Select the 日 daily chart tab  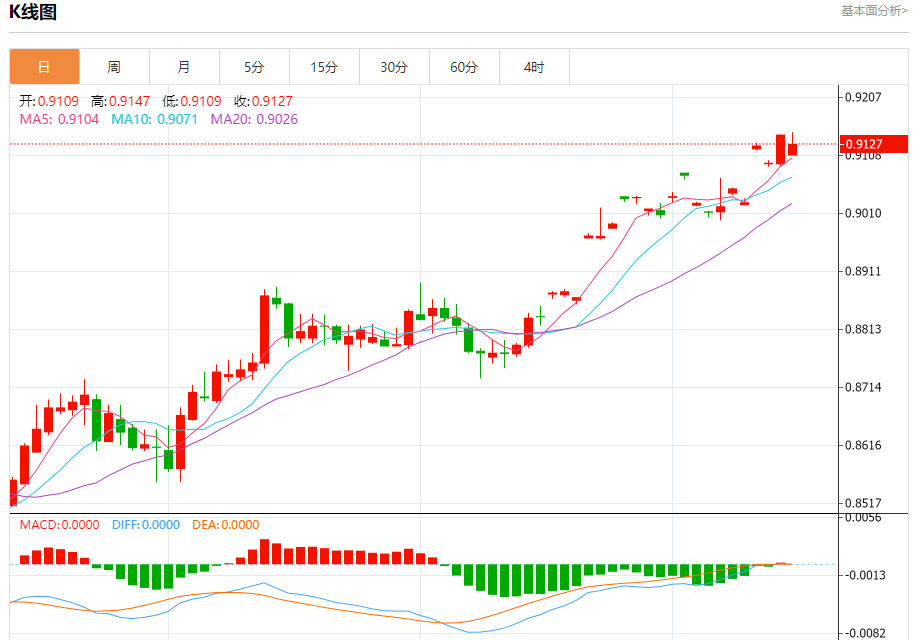[x=44, y=67]
